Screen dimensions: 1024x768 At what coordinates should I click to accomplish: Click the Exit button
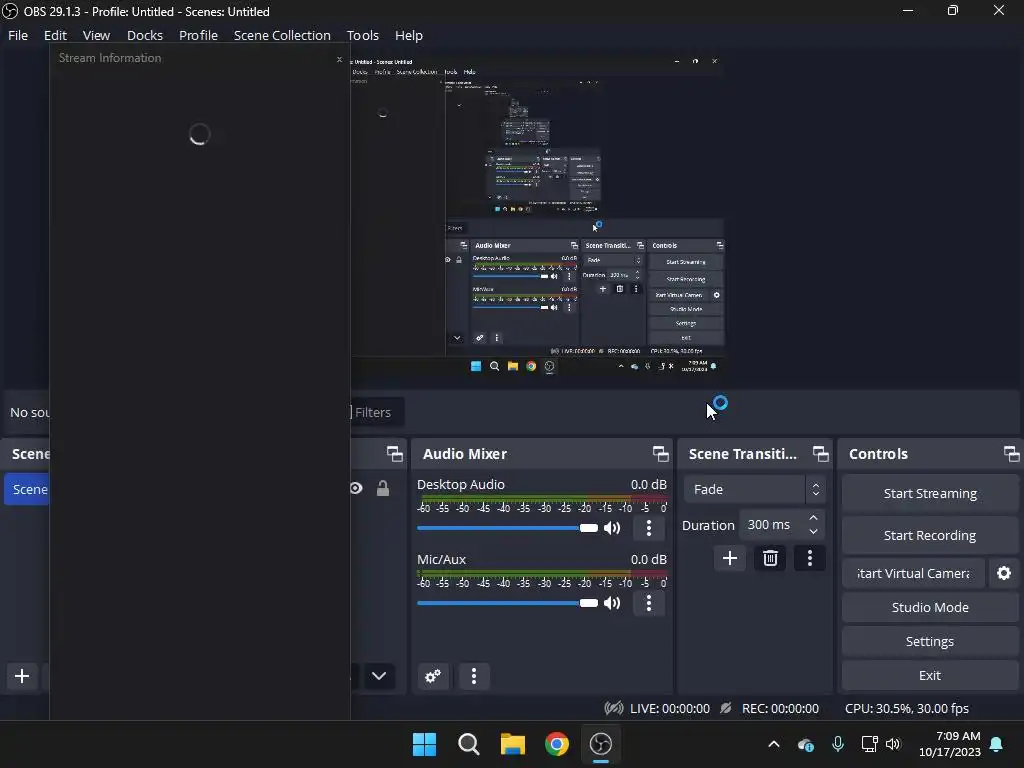tap(930, 675)
